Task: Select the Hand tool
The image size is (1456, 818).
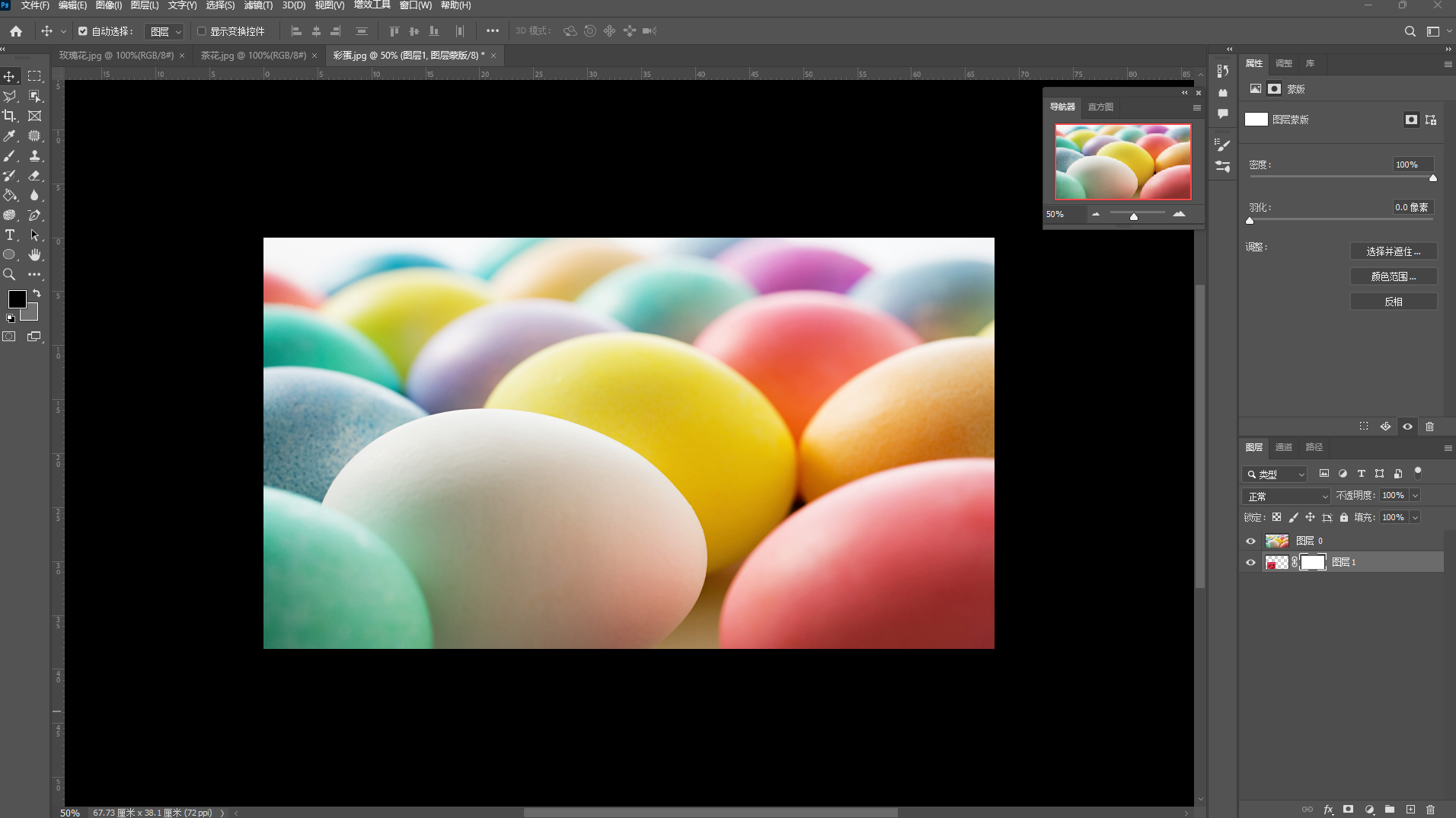Action: click(34, 254)
